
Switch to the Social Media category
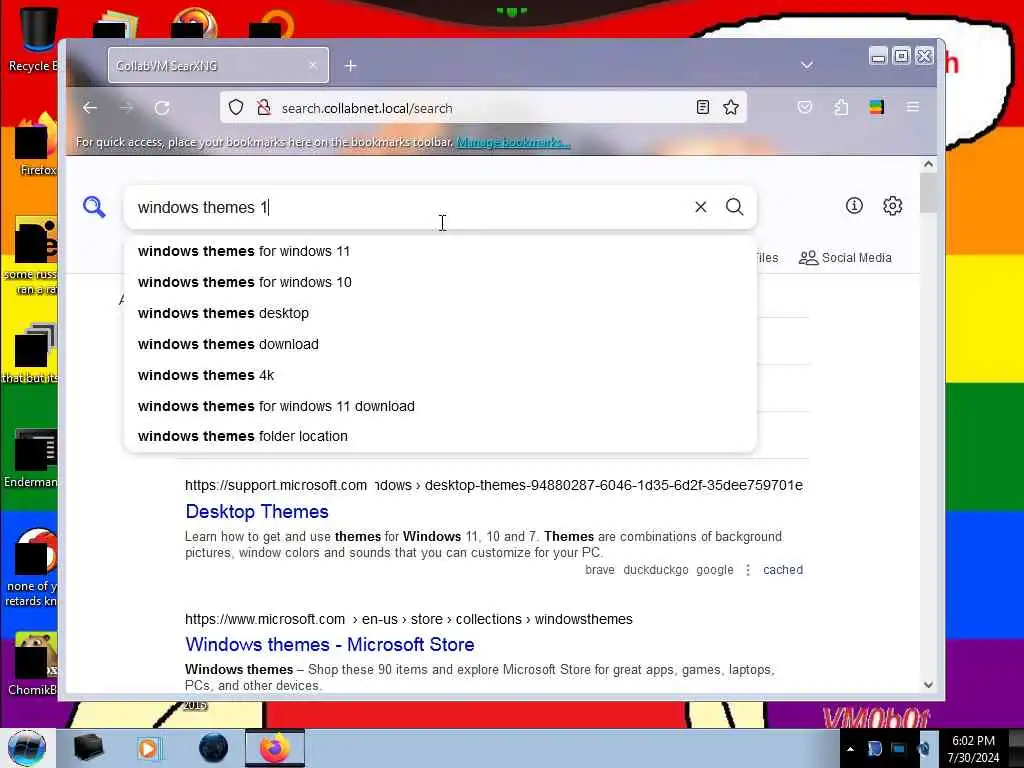[845, 258]
